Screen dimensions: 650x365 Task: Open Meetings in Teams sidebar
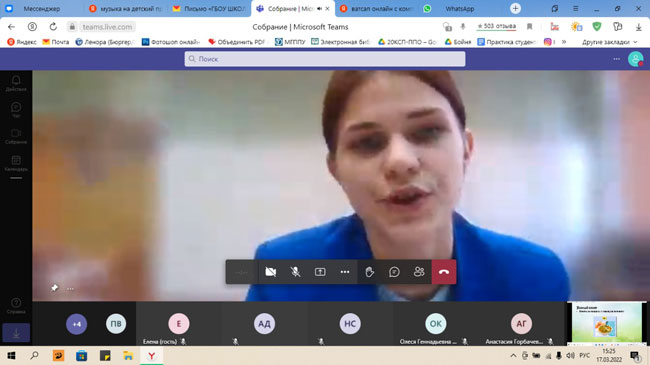(x=16, y=136)
